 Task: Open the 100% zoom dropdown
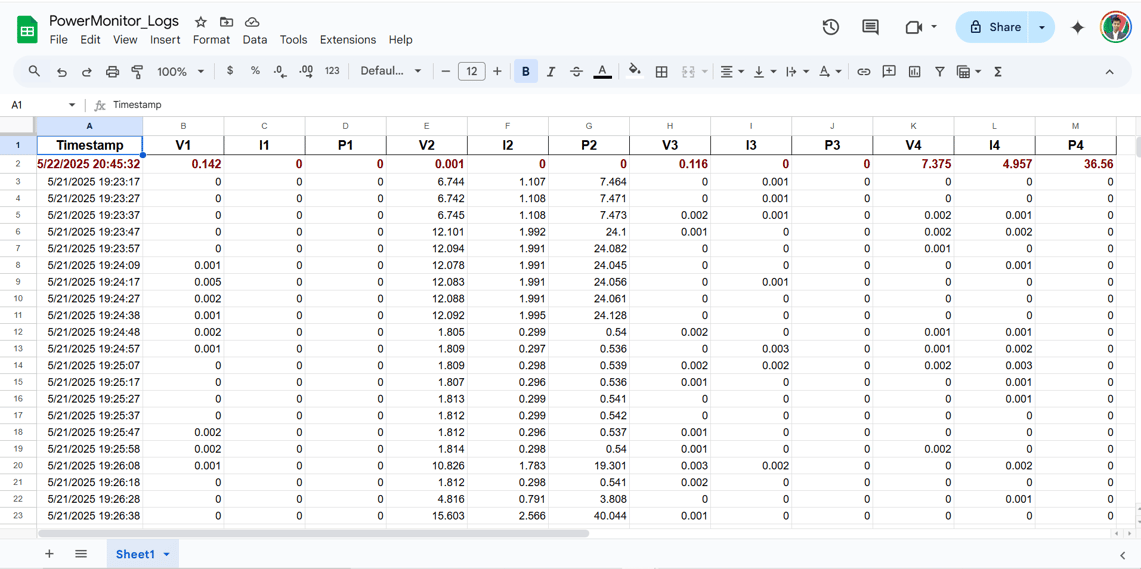180,71
